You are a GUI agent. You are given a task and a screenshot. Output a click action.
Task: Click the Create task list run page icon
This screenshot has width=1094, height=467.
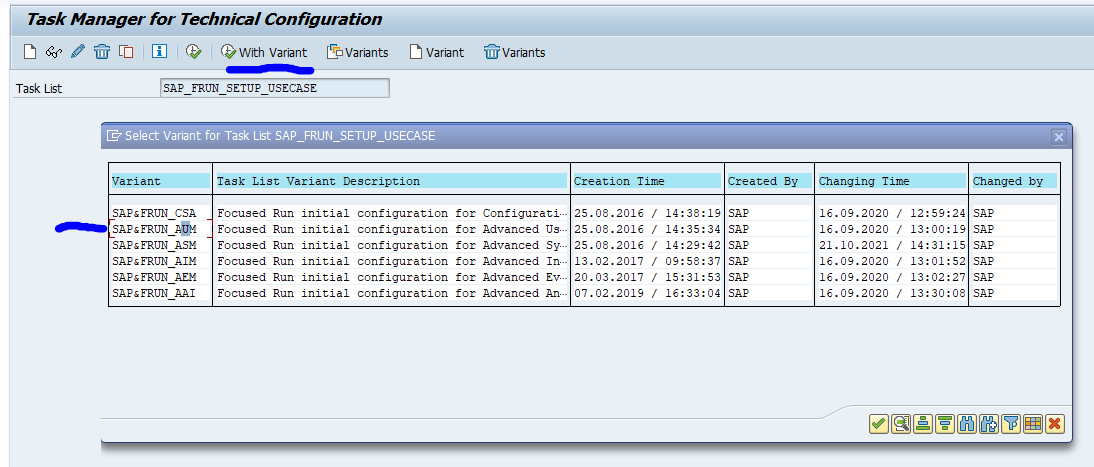(29, 52)
